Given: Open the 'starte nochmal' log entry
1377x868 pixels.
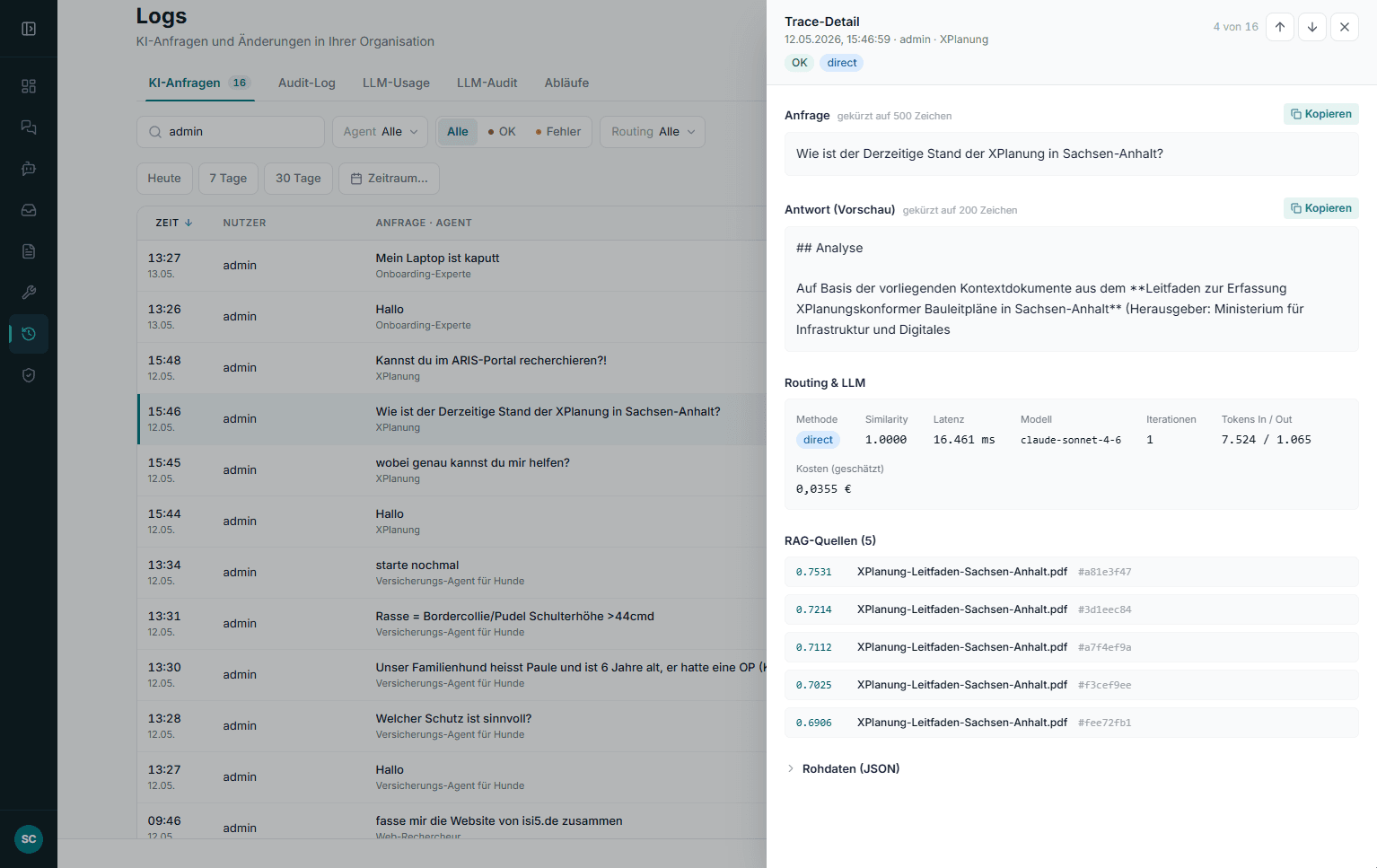Looking at the screenshot, I should point(452,573).
